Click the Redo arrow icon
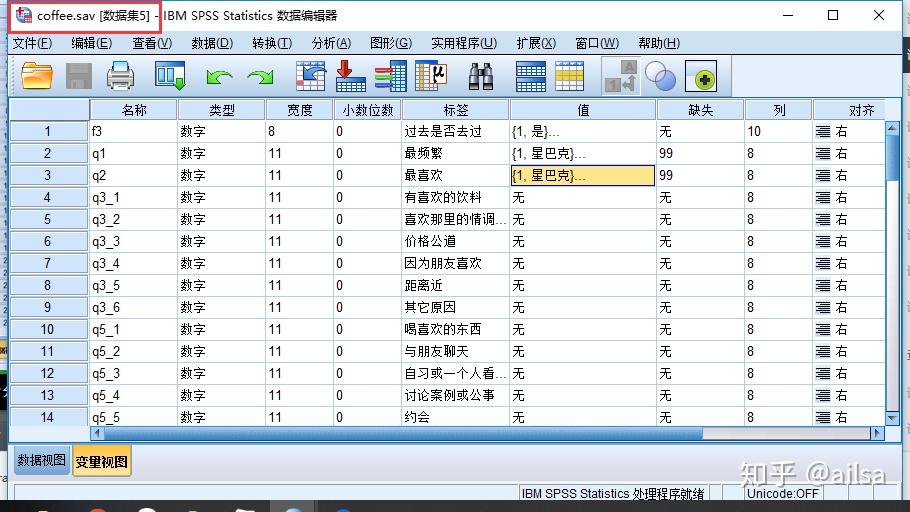The height and width of the screenshot is (512, 910). point(261,76)
